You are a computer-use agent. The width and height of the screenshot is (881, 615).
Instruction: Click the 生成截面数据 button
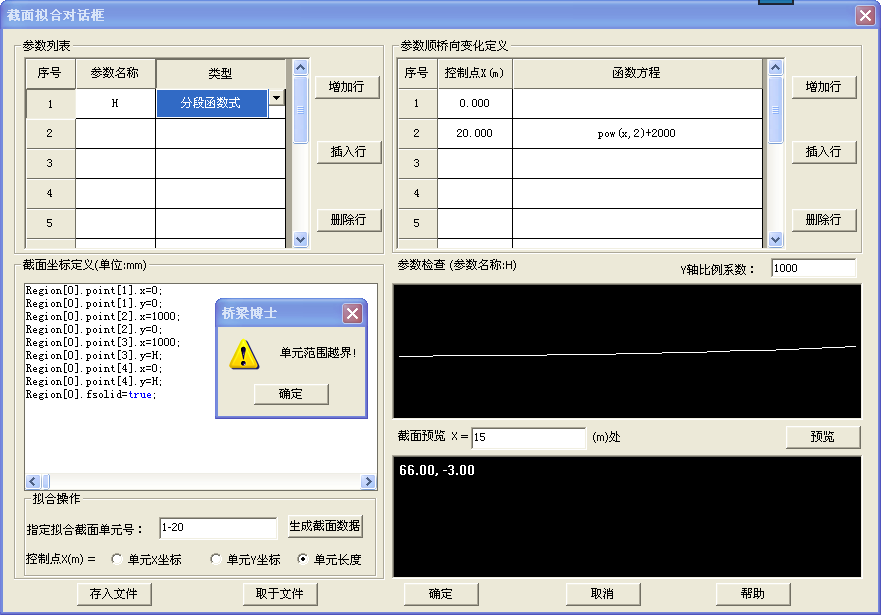coord(325,526)
